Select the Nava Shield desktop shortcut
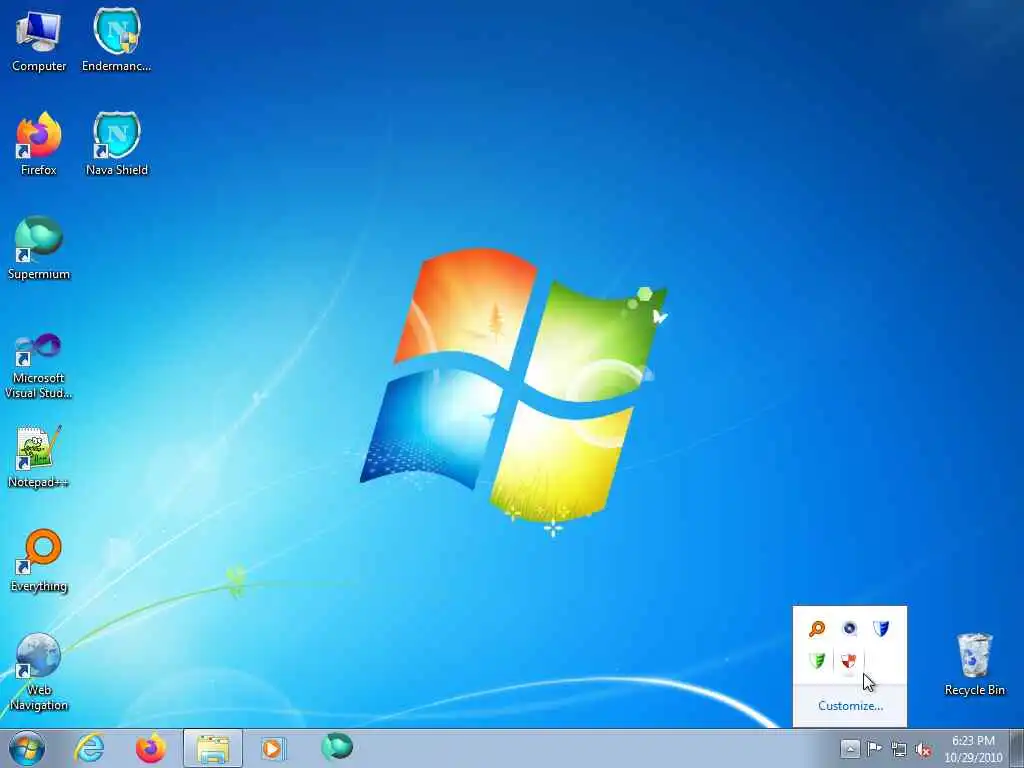The image size is (1024, 768). 117,144
